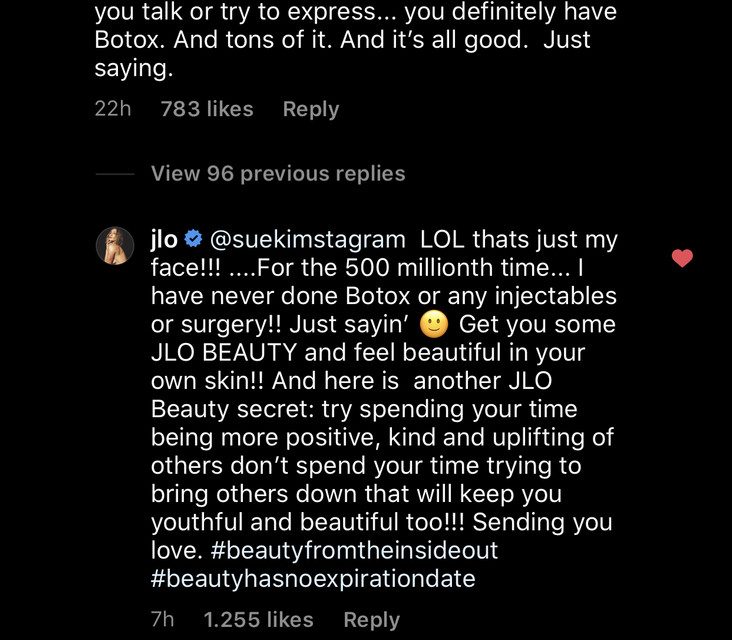The width and height of the screenshot is (732, 640).
Task: Click the "Sending you love." text
Action: (380, 536)
